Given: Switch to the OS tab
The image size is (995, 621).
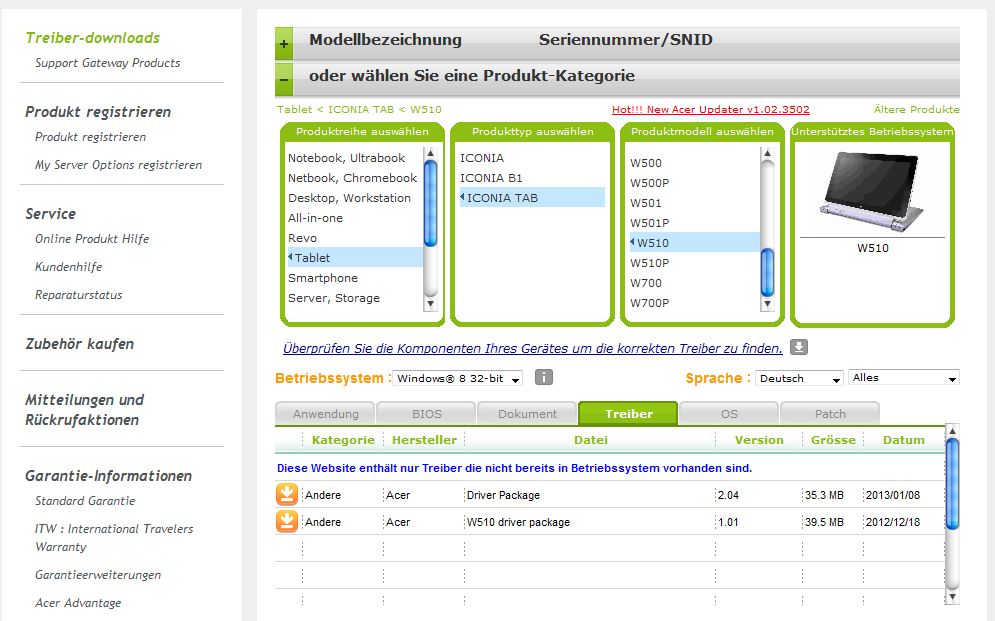Looking at the screenshot, I should (729, 414).
